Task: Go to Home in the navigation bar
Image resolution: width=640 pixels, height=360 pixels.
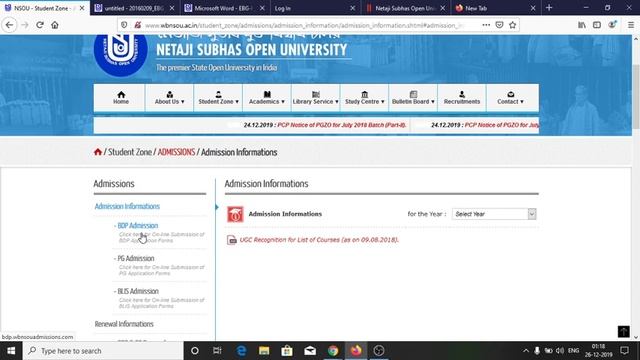Action: point(121,98)
